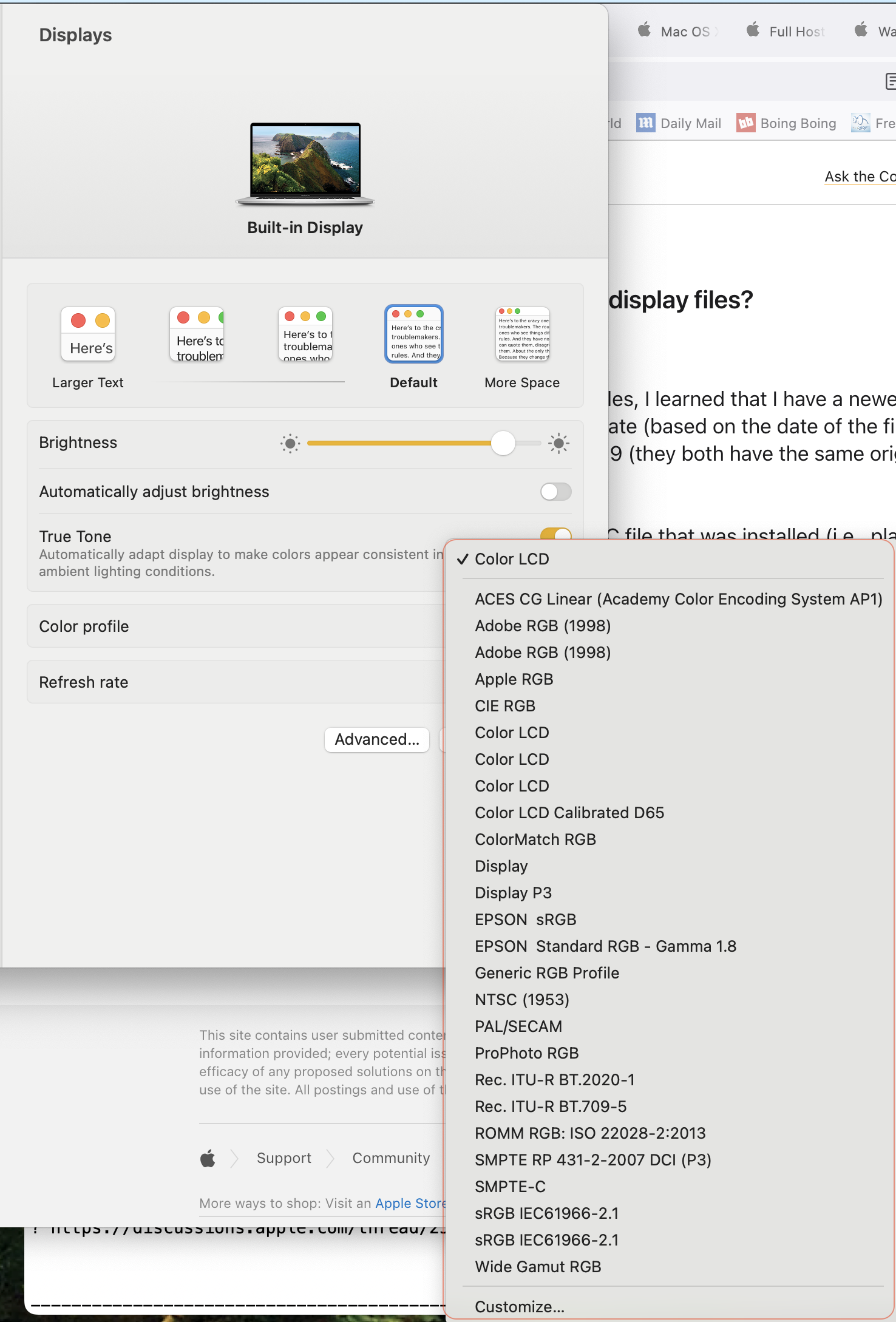
Task: Click the elephant favicon beside the "Fre" bookmark
Action: click(860, 123)
